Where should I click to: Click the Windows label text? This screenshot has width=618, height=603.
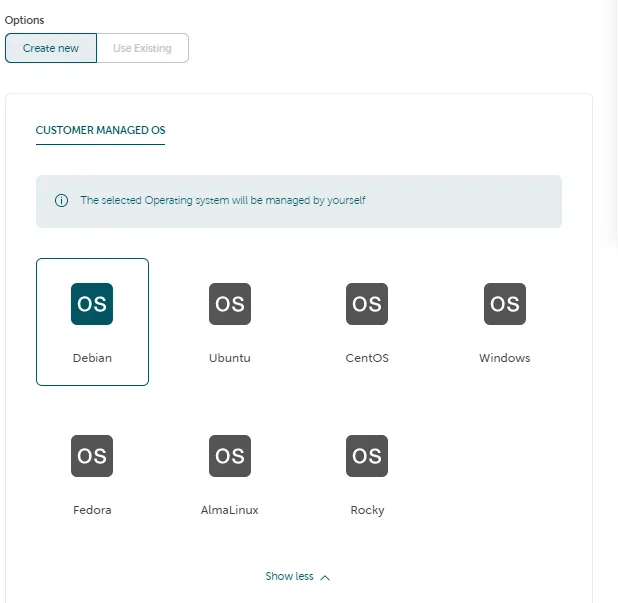point(505,358)
